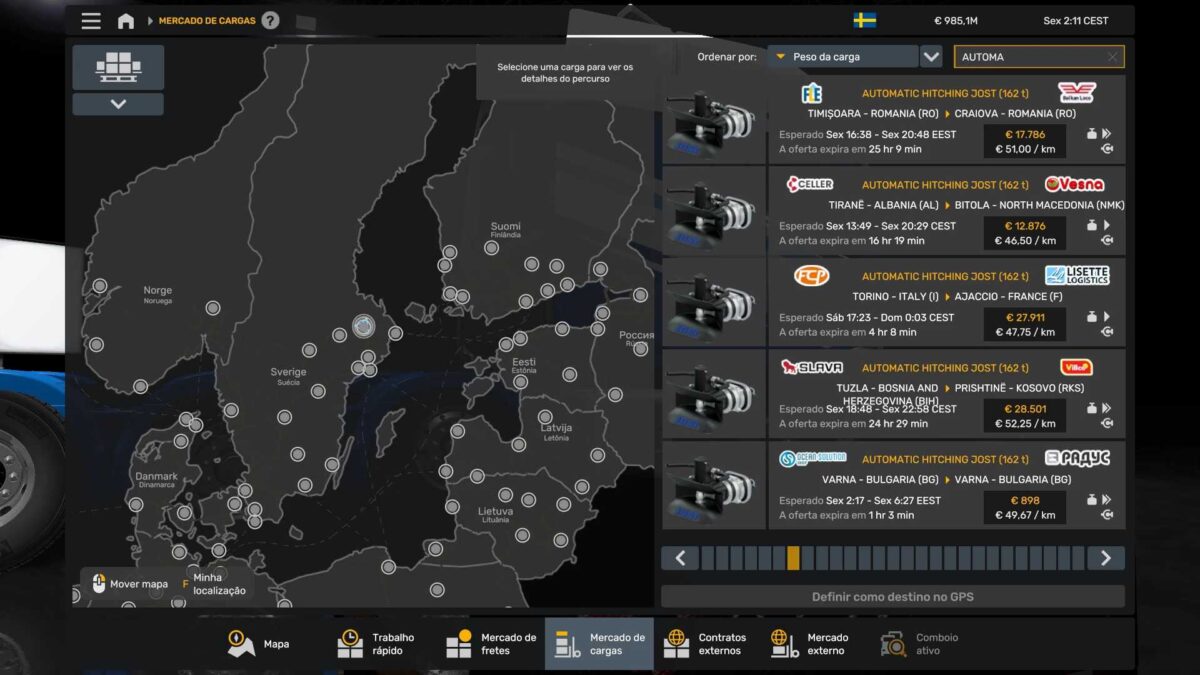
Task: Open Mercado de fretes section
Action: click(491, 644)
